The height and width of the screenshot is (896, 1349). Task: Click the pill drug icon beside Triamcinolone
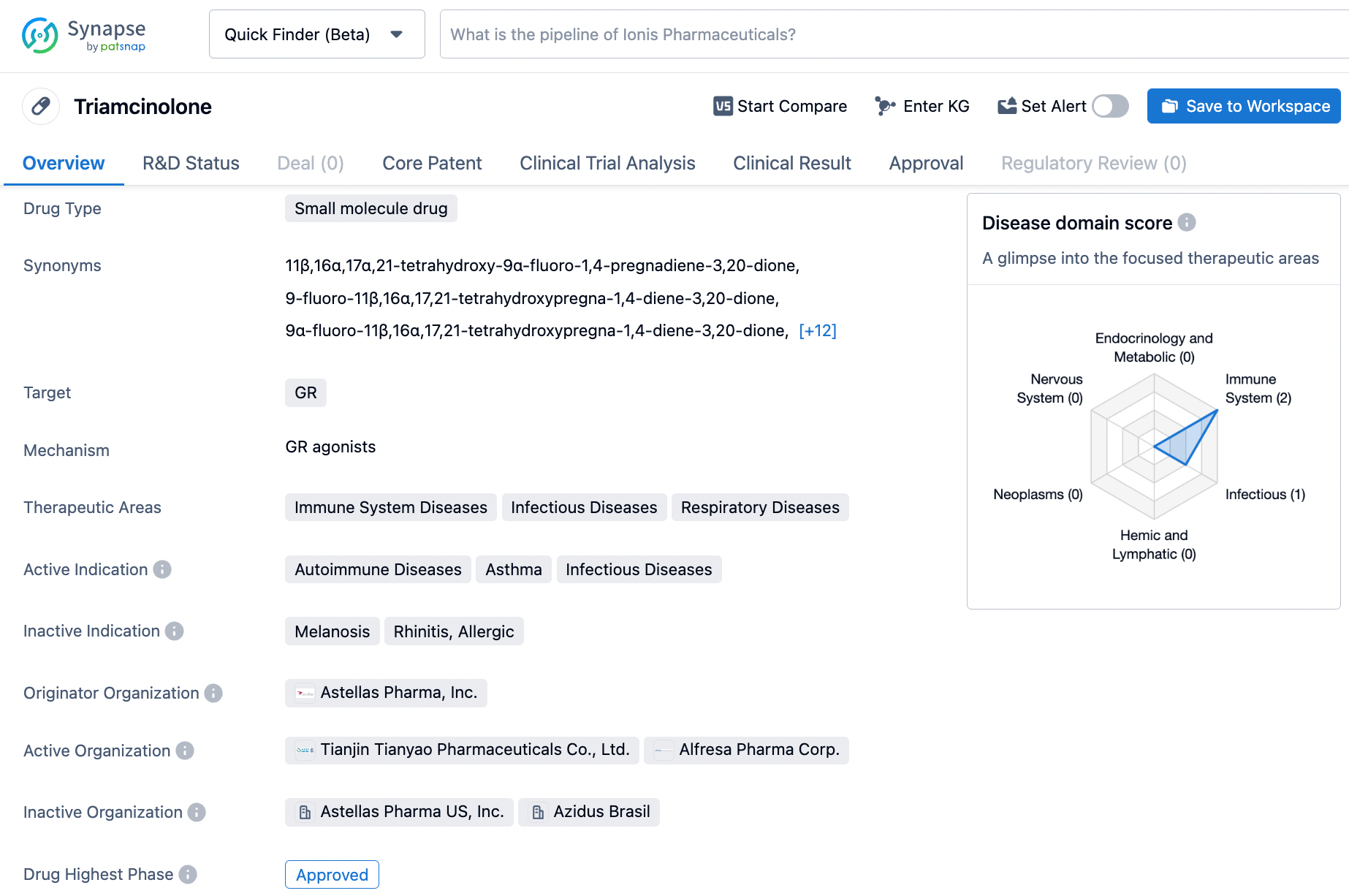41,107
